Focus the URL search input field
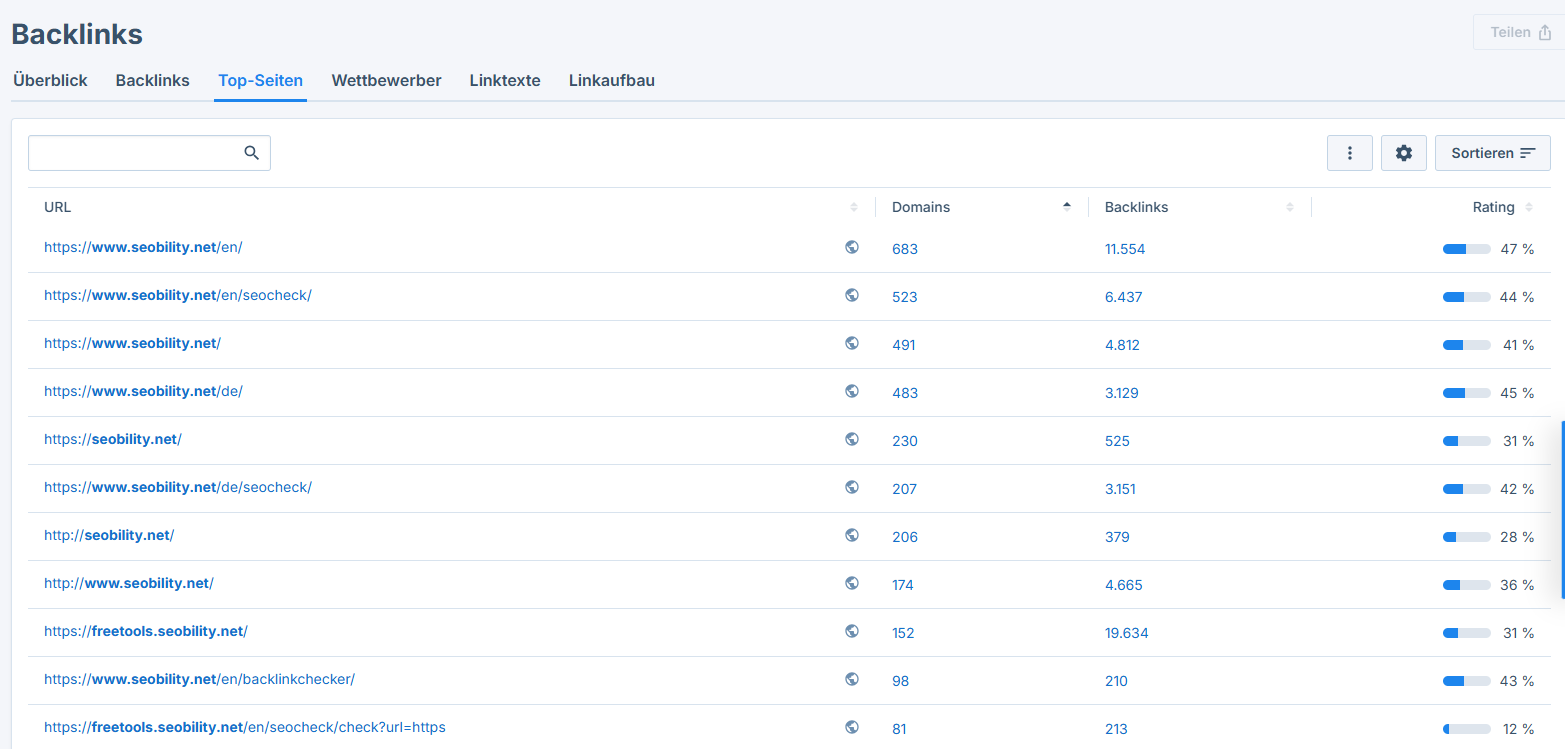The width and height of the screenshot is (1565, 749). (x=149, y=153)
